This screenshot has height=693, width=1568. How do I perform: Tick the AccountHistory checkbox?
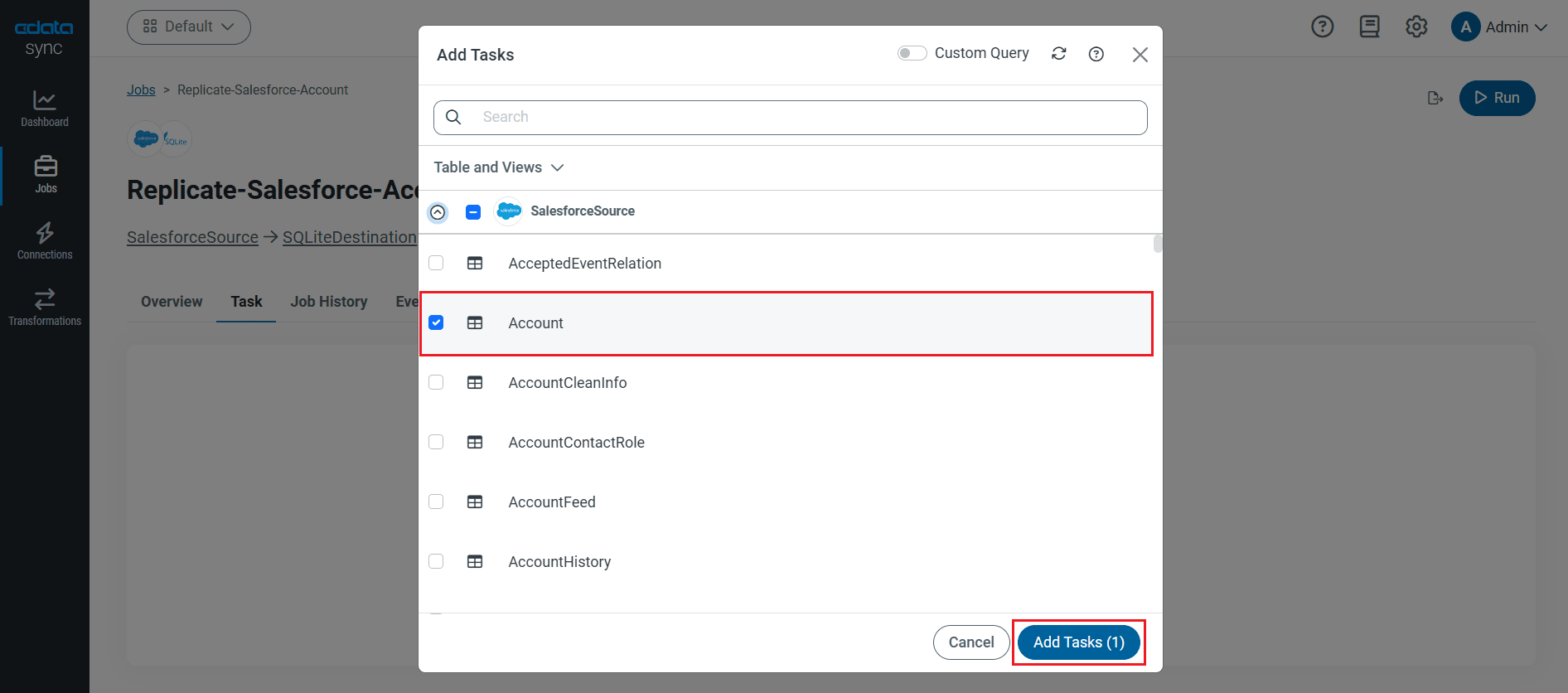[x=436, y=561]
